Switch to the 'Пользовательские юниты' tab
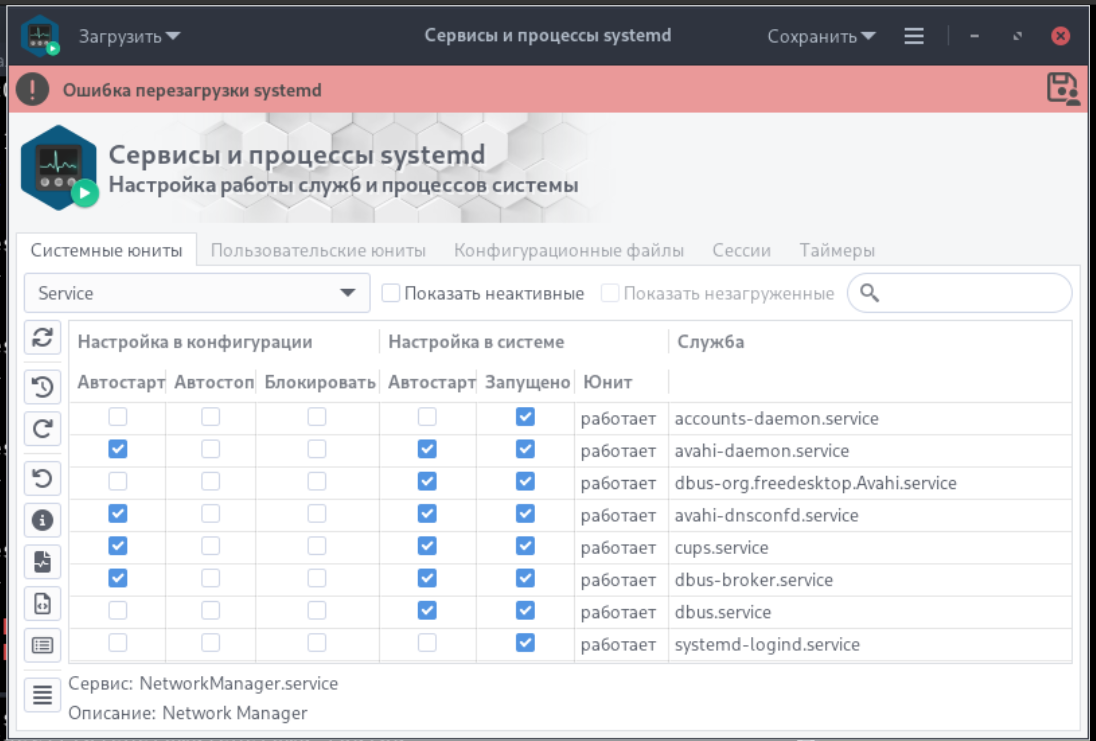 318,250
